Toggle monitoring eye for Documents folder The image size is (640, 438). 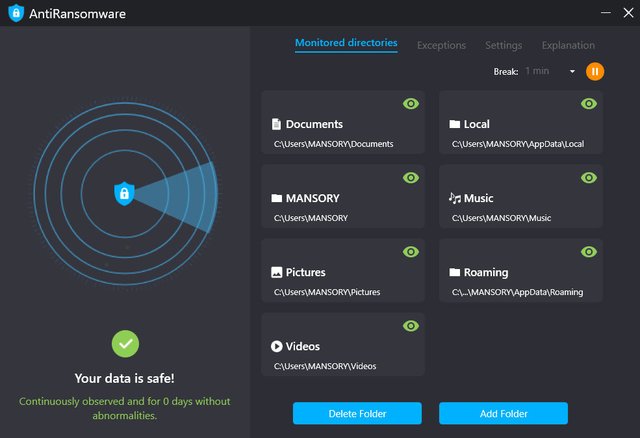point(411,104)
